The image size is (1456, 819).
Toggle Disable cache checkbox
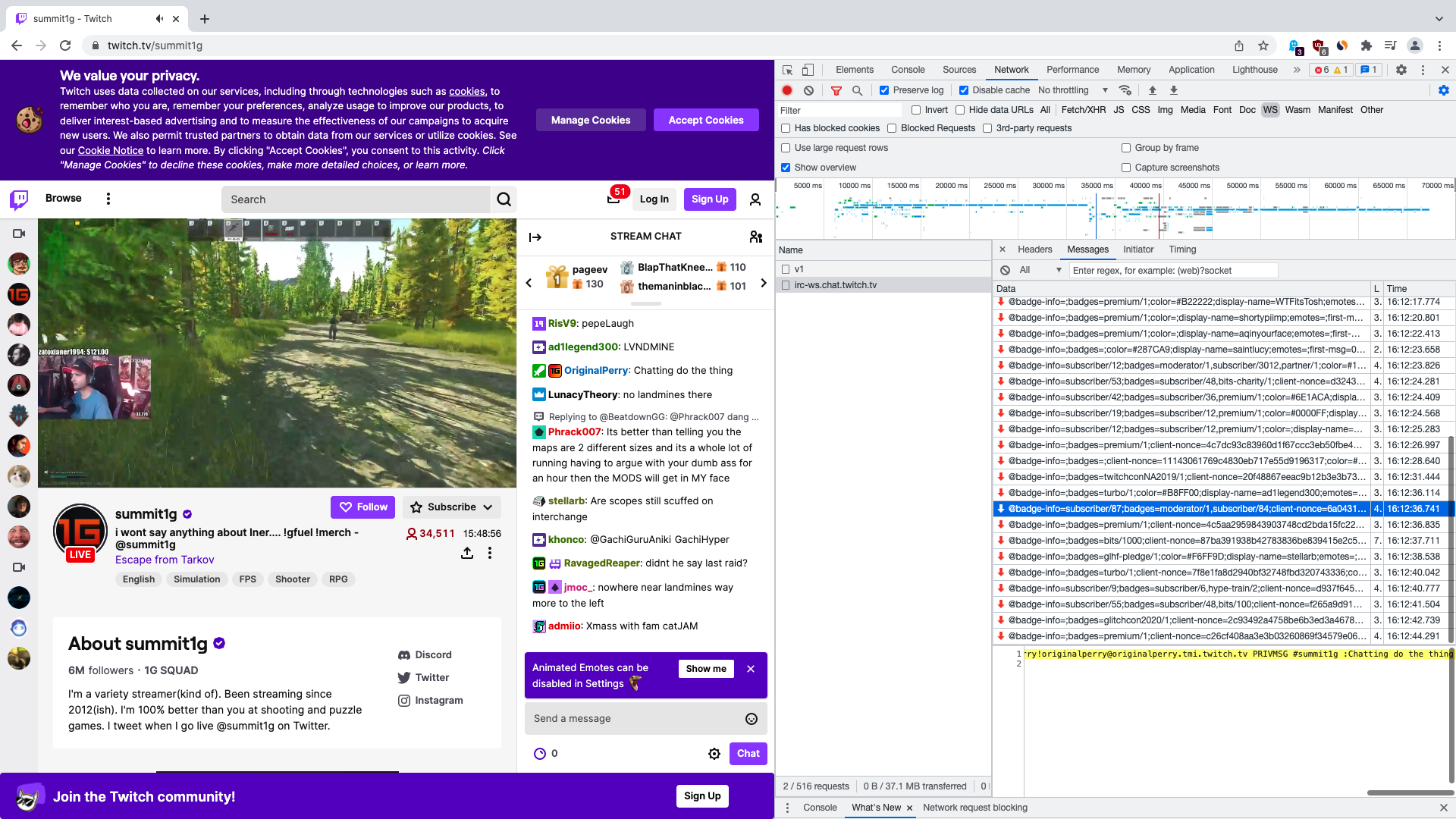coord(962,90)
